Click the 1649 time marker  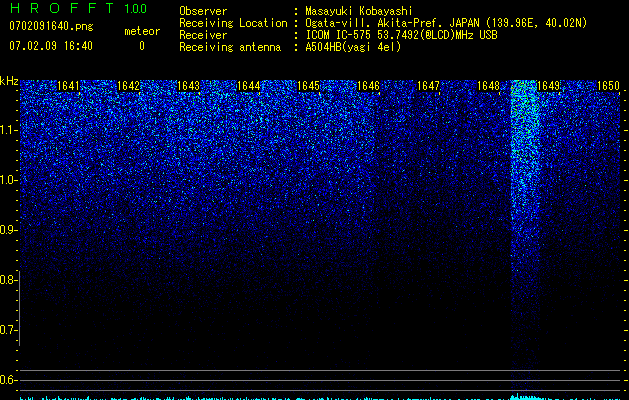coord(548,86)
